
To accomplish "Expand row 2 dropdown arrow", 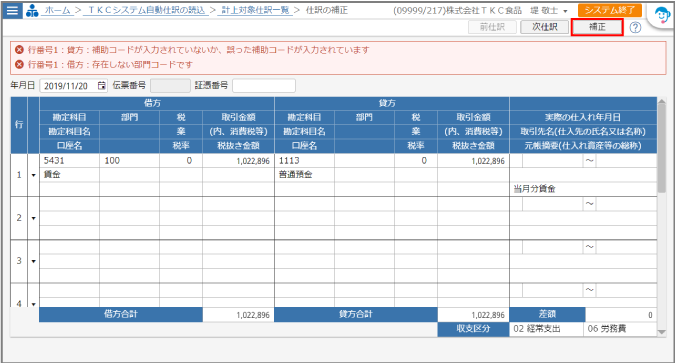I will point(34,218).
